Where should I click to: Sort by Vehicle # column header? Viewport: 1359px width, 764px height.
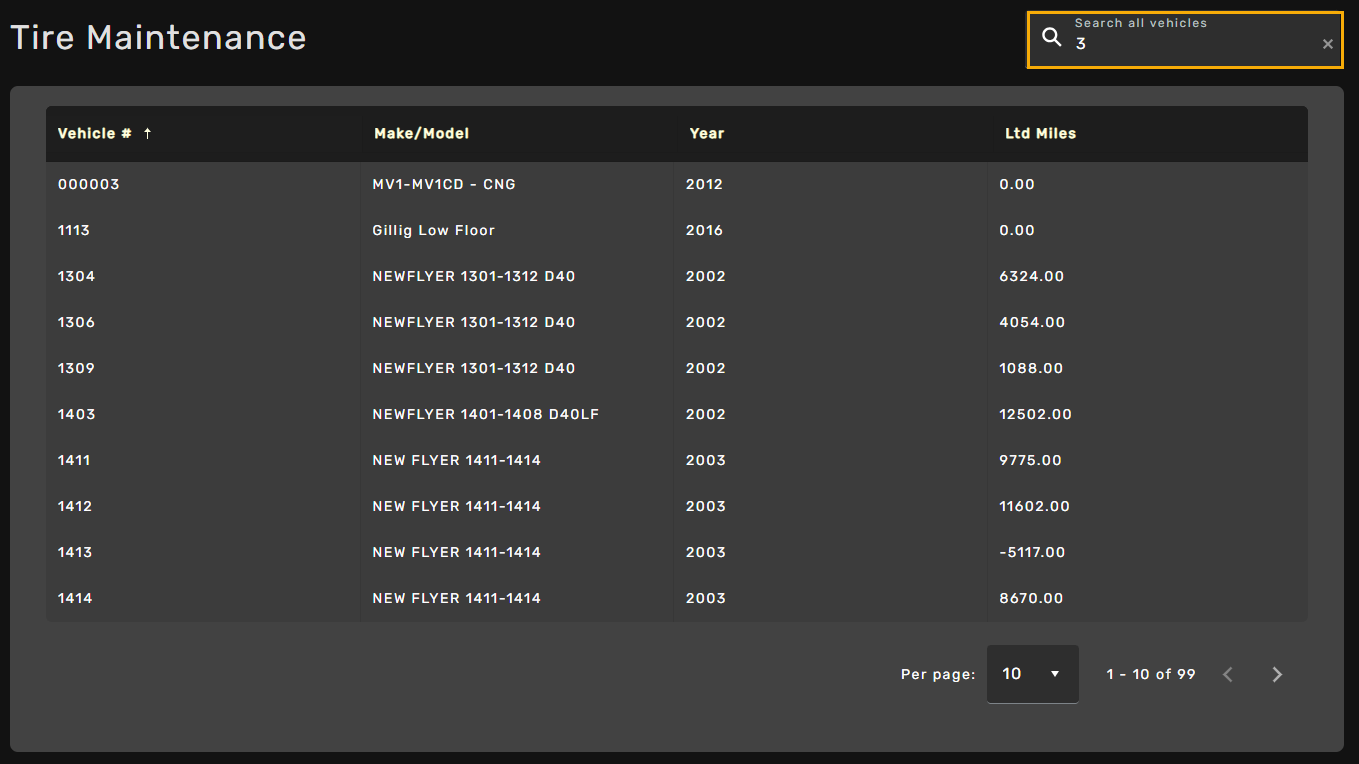[x=94, y=134]
